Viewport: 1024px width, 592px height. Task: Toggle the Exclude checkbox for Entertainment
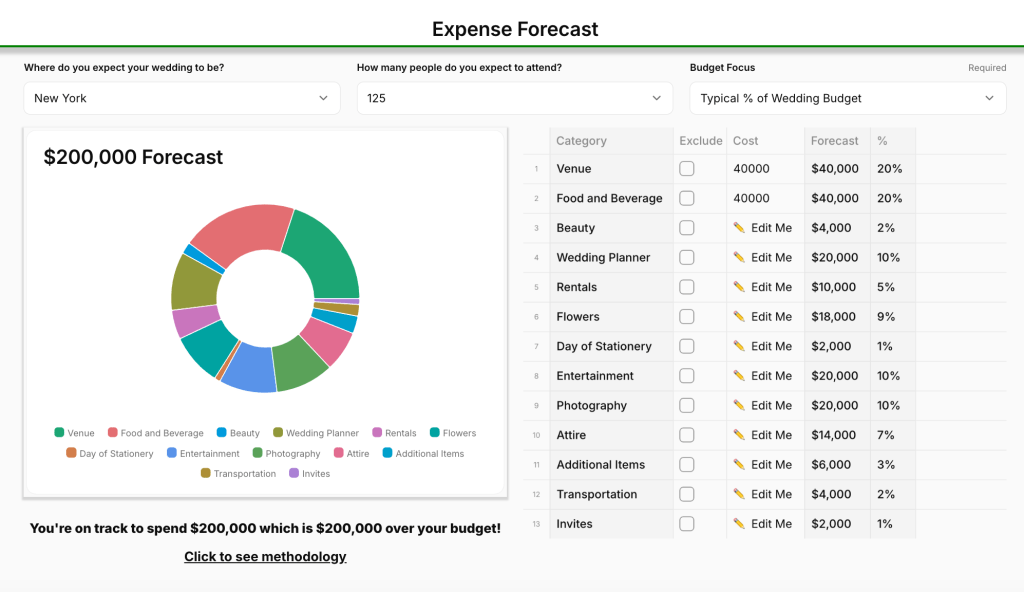[x=687, y=376]
